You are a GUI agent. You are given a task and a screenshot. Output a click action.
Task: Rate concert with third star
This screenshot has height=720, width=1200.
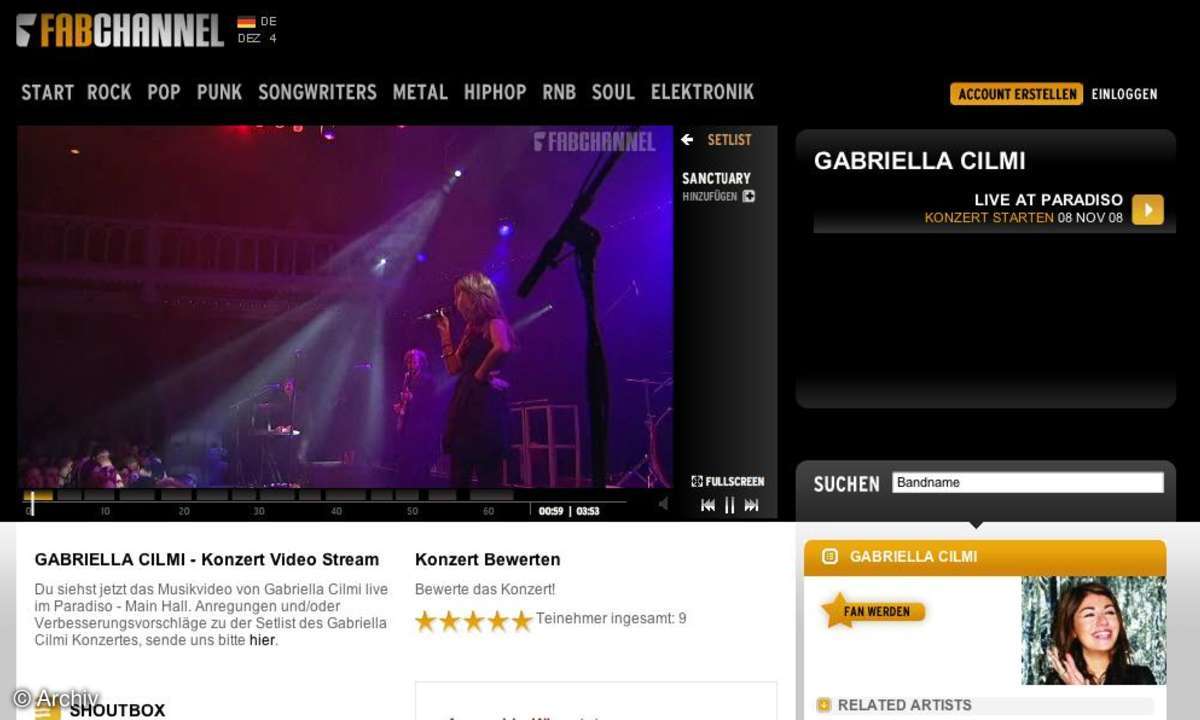(x=474, y=621)
